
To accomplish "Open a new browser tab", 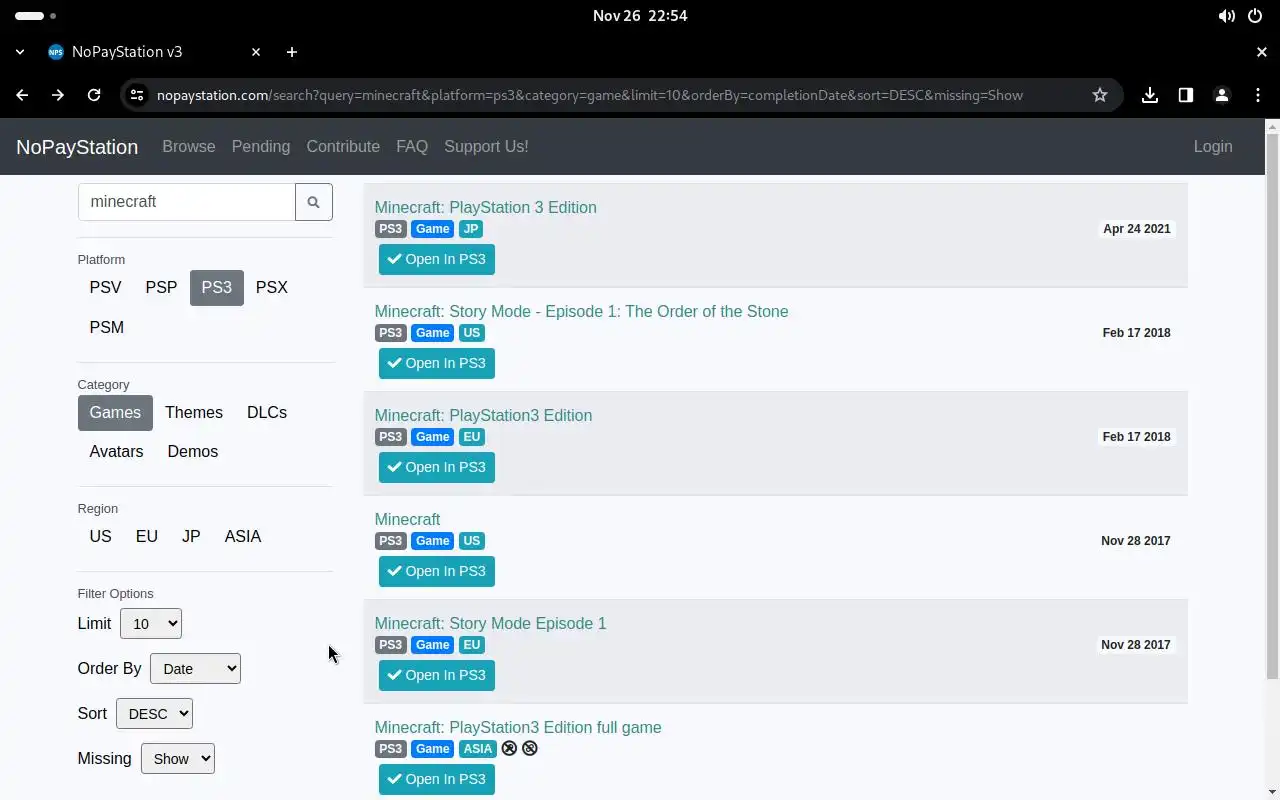I will point(292,52).
